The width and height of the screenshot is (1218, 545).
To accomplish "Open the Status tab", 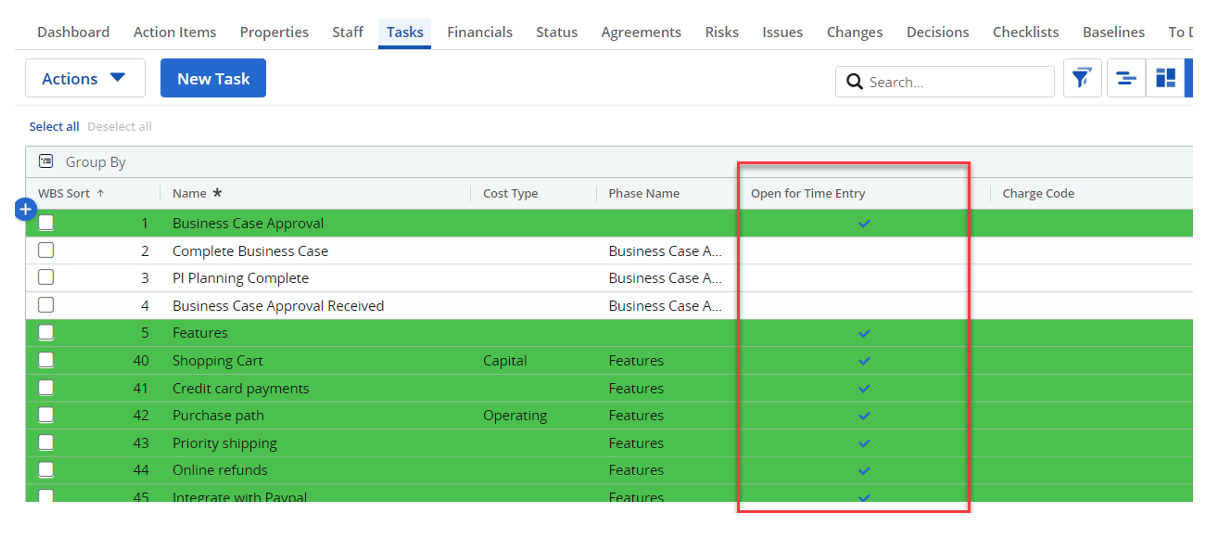I will [x=557, y=32].
